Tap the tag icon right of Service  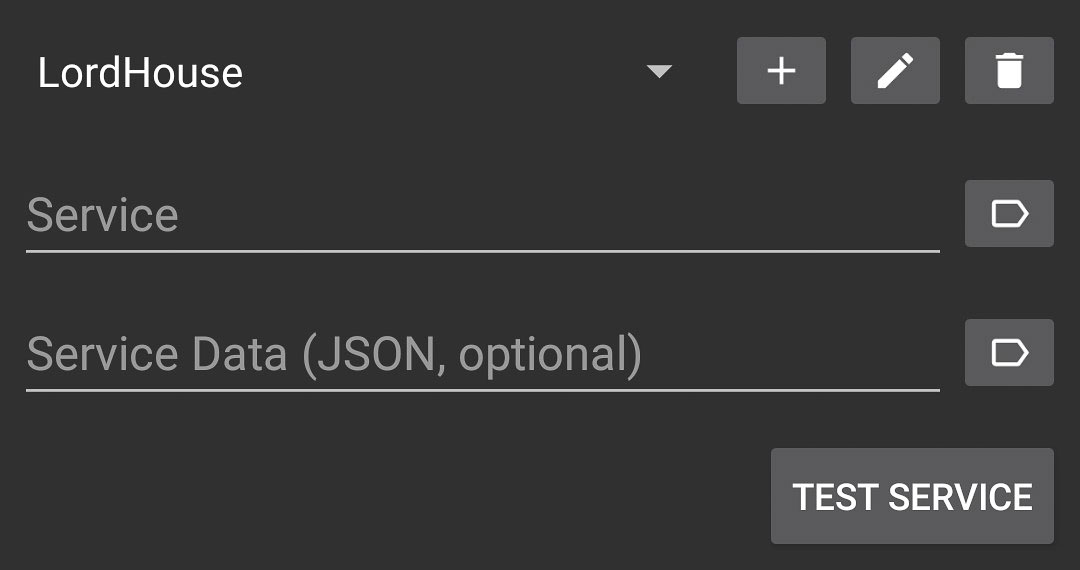click(1009, 213)
